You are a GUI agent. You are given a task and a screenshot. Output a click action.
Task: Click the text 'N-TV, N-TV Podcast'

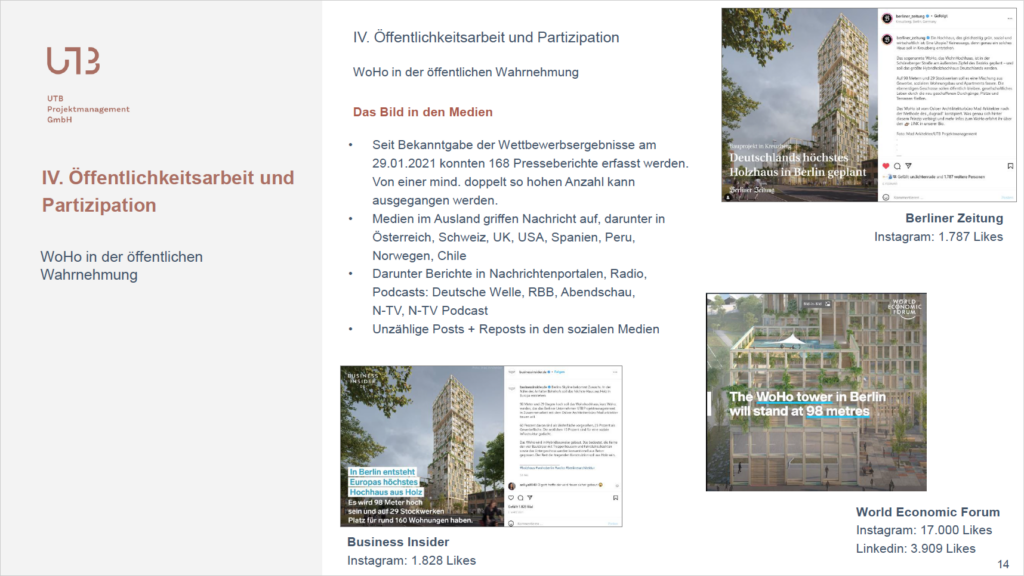(430, 310)
